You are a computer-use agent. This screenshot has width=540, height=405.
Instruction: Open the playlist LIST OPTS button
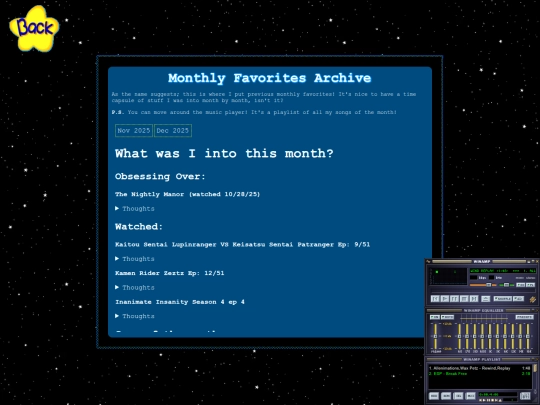point(526,396)
